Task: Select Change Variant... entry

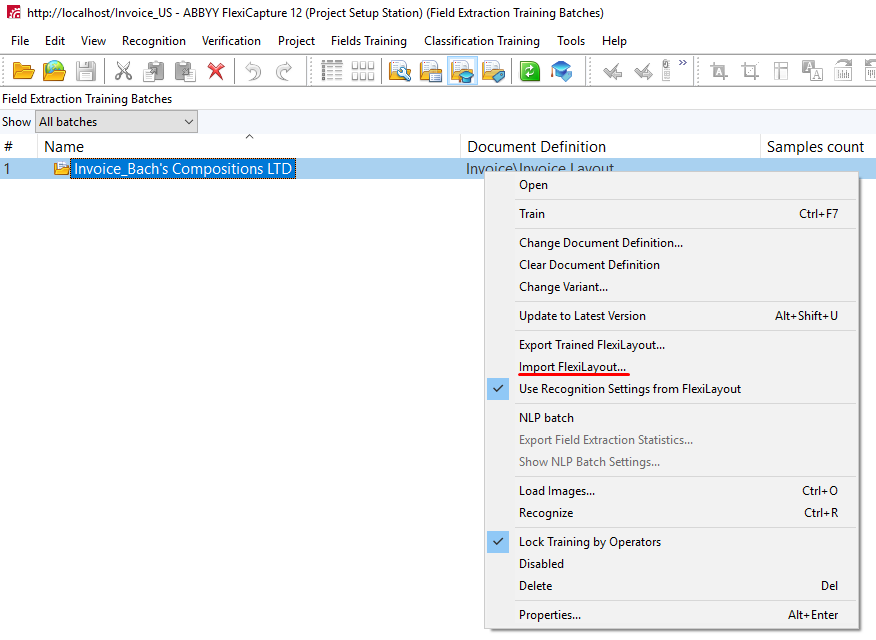Action: click(x=671, y=287)
